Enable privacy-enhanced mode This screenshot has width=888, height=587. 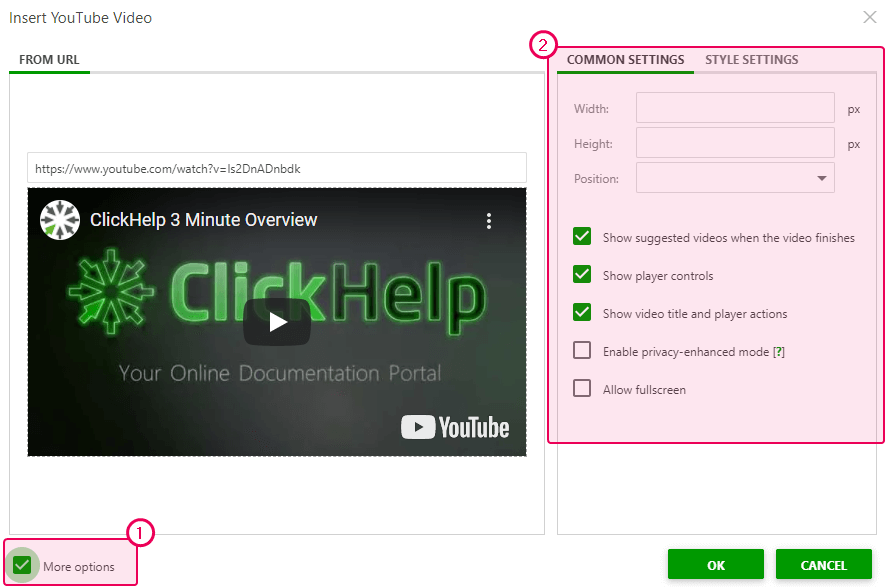click(581, 350)
